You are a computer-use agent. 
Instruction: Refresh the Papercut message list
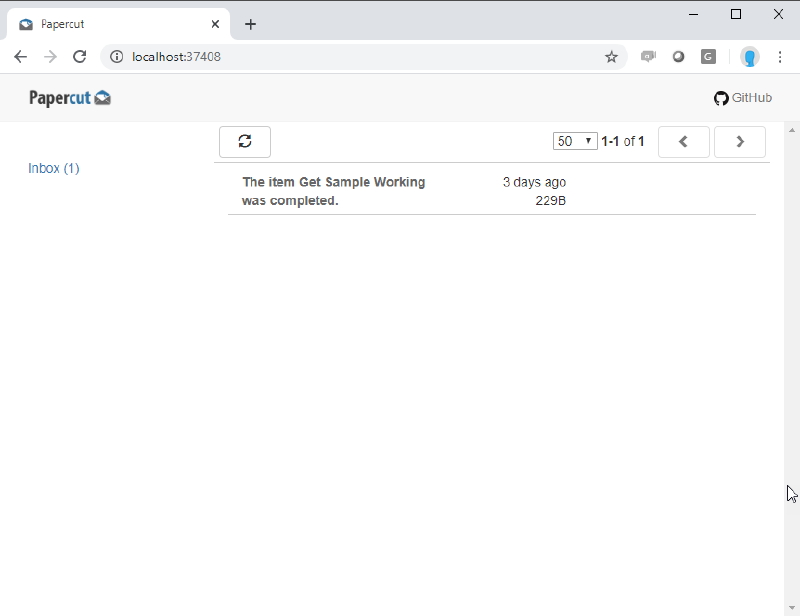[245, 142]
